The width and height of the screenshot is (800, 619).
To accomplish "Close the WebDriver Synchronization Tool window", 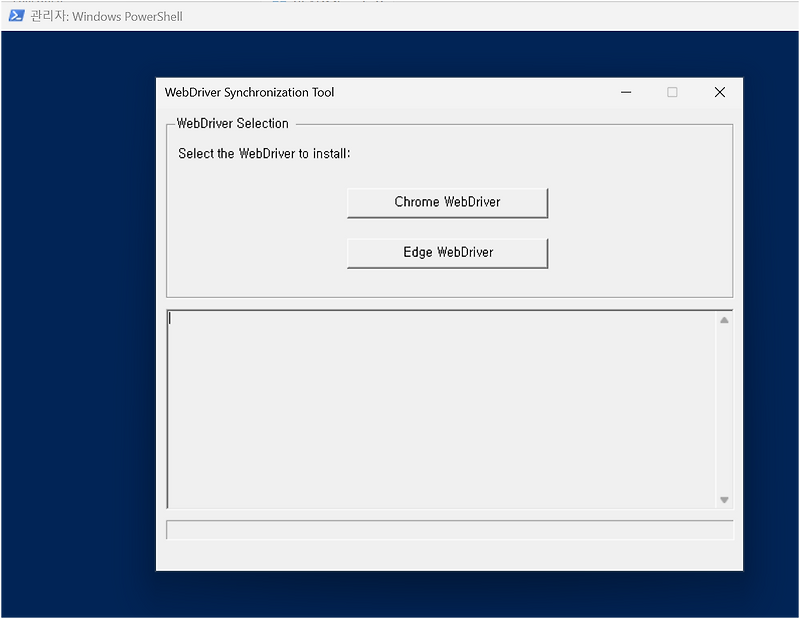I will [719, 92].
